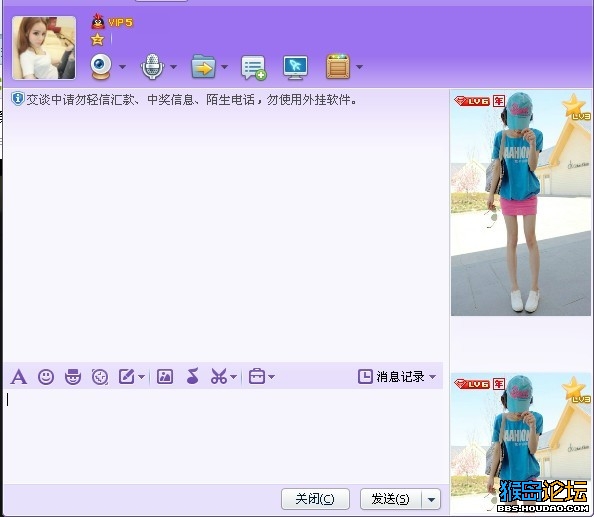Open voice call options dropdown arrow

pos(174,67)
